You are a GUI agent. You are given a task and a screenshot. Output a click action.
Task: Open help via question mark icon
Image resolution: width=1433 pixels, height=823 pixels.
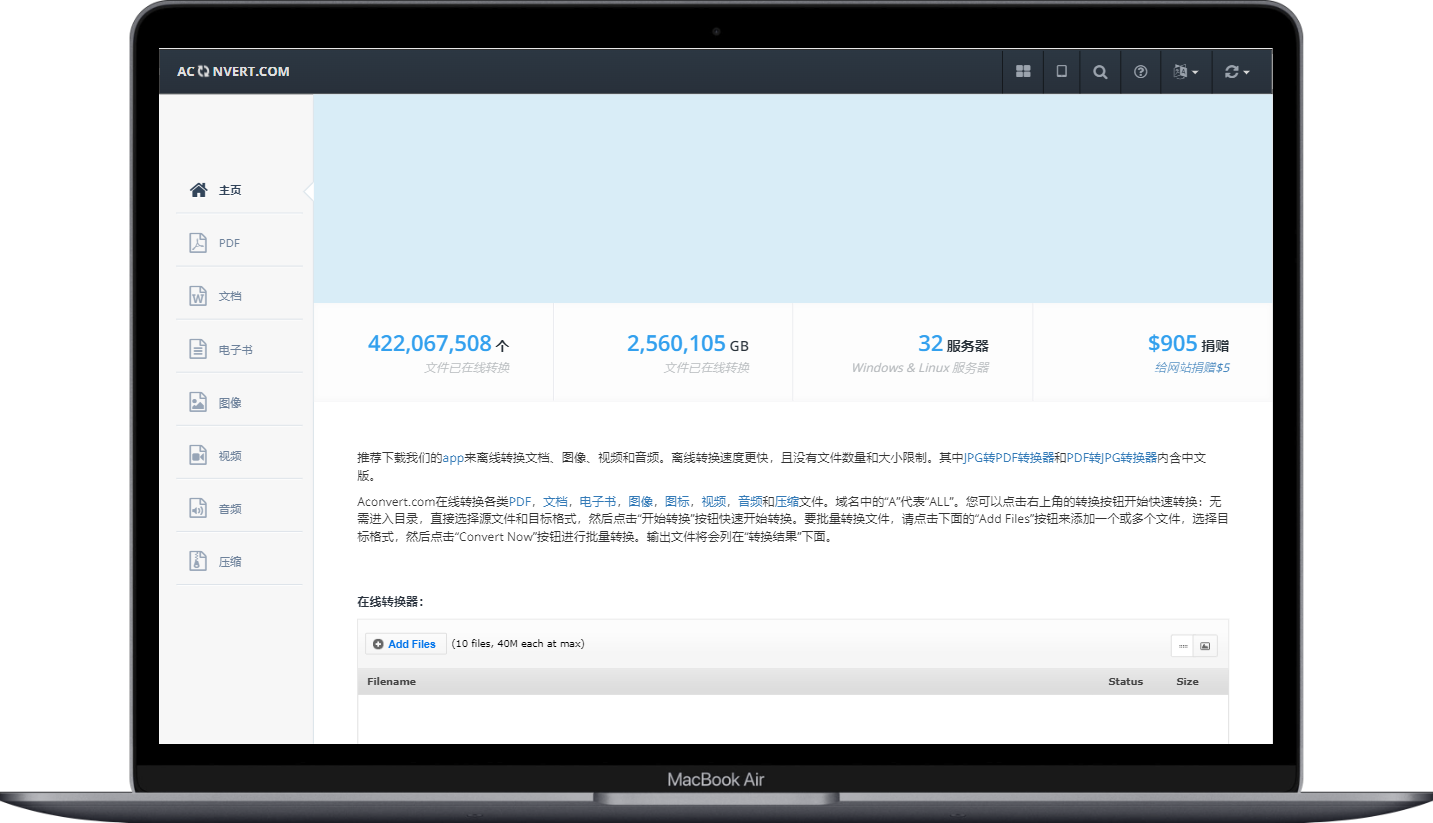point(1140,72)
